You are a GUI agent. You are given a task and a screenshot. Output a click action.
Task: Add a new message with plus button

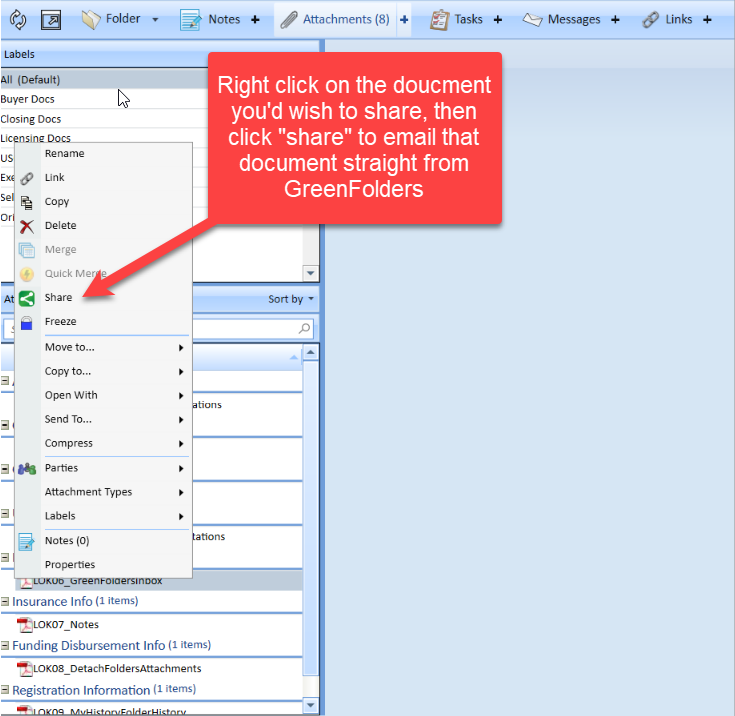(615, 20)
